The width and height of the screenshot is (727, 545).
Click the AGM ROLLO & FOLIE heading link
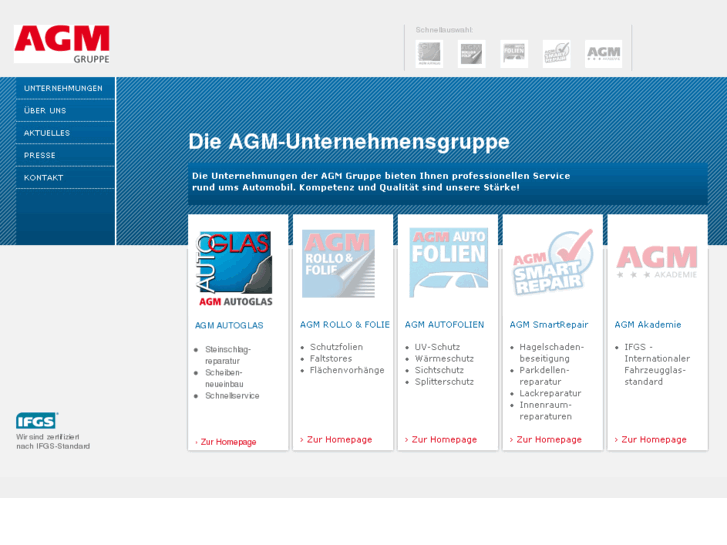(x=344, y=325)
